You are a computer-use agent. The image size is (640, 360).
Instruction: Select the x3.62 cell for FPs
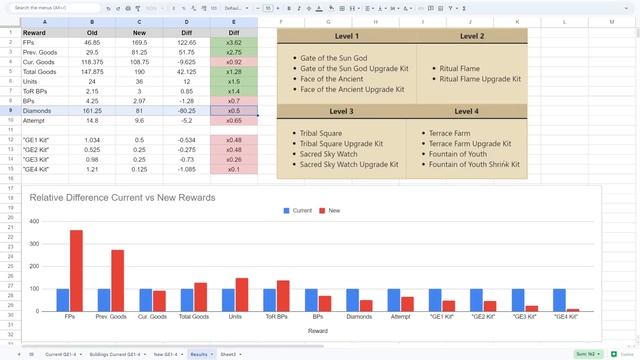[x=234, y=42]
